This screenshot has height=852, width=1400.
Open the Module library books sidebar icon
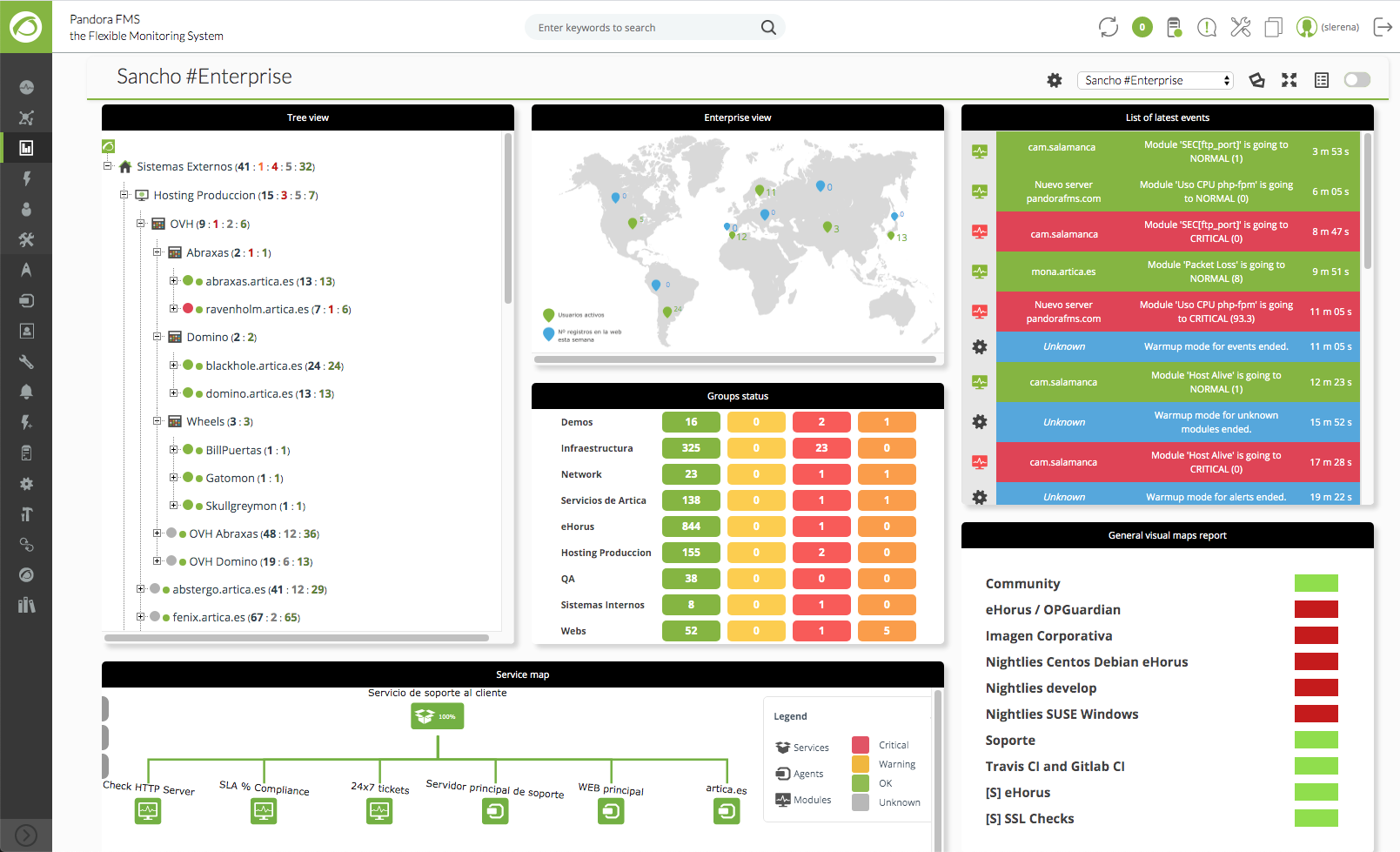click(26, 605)
